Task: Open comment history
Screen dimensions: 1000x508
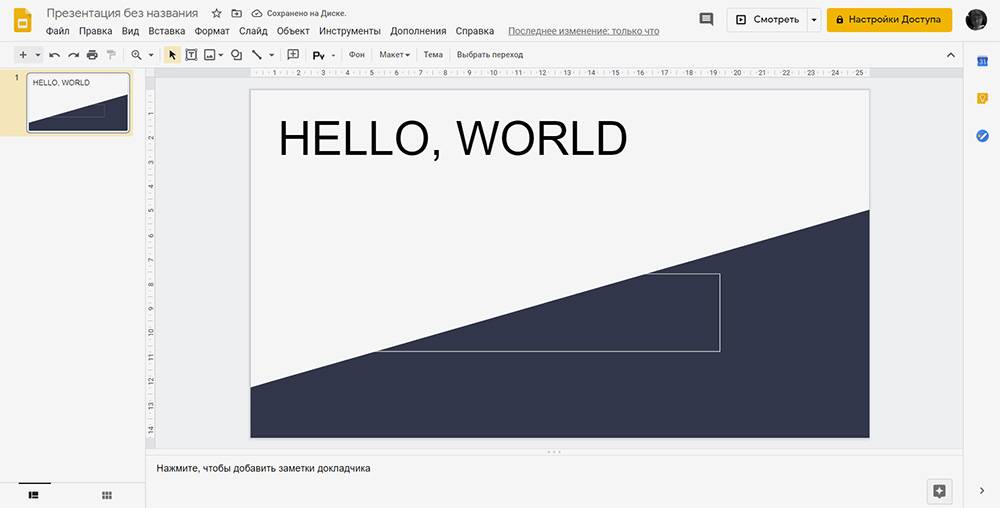Action: 706,19
